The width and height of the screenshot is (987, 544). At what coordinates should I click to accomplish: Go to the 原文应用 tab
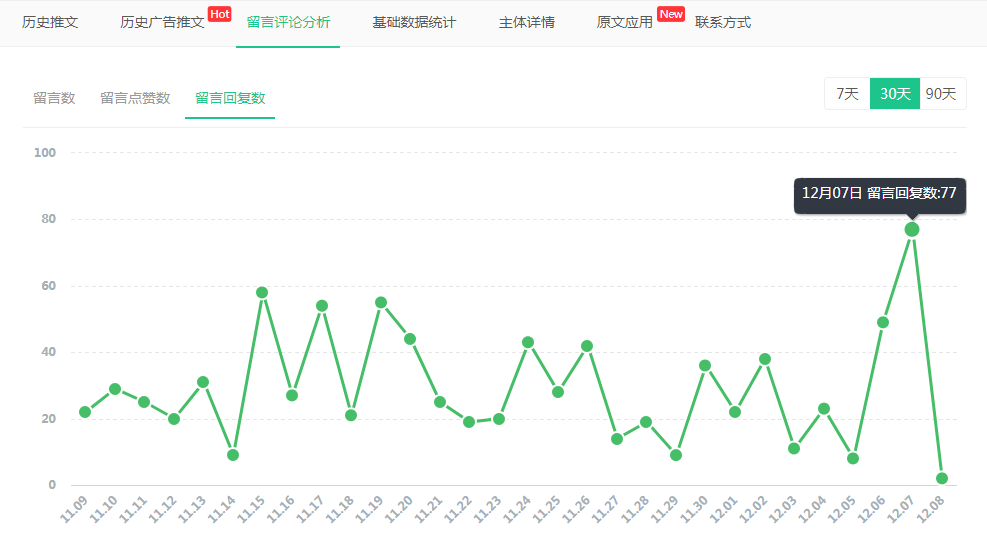click(624, 23)
